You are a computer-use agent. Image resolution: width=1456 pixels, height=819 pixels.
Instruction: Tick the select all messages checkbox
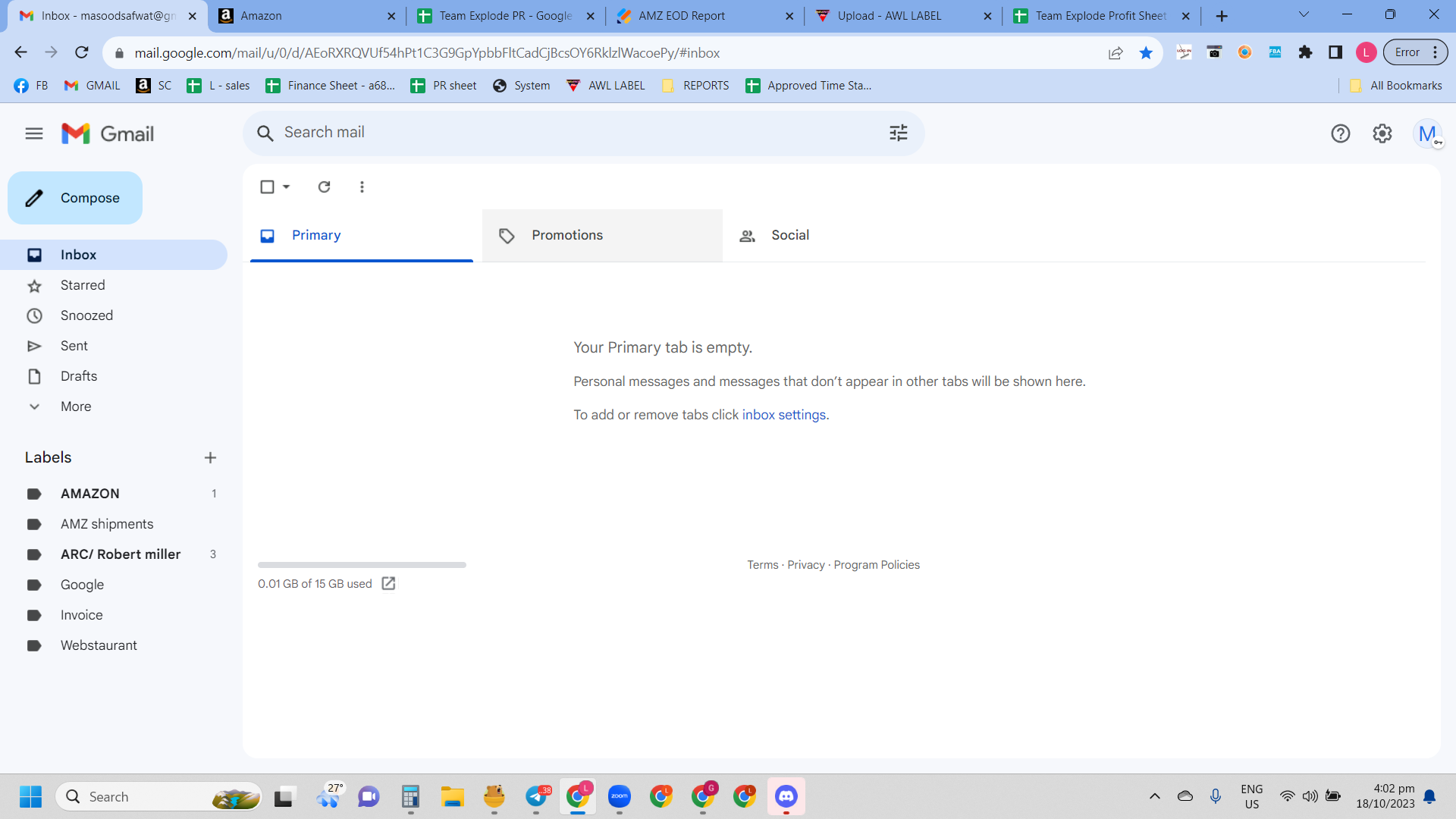pos(267,187)
